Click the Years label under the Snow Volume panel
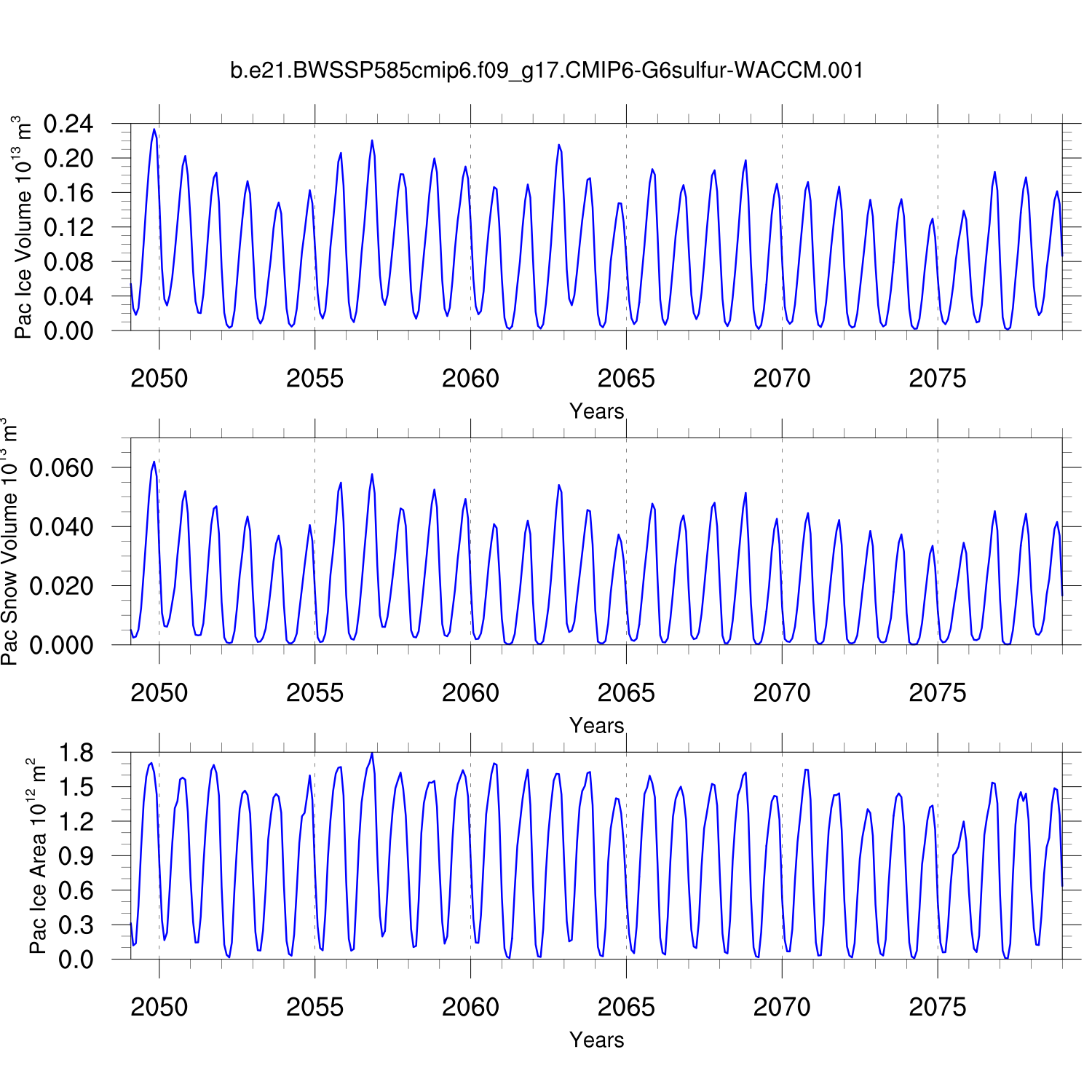This screenshot has height=1092, width=1092. [x=596, y=726]
